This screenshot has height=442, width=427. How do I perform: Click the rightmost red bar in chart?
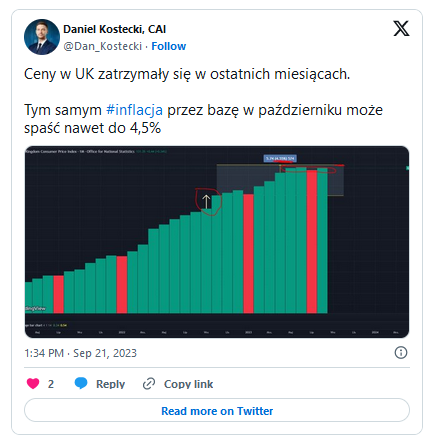click(x=312, y=242)
